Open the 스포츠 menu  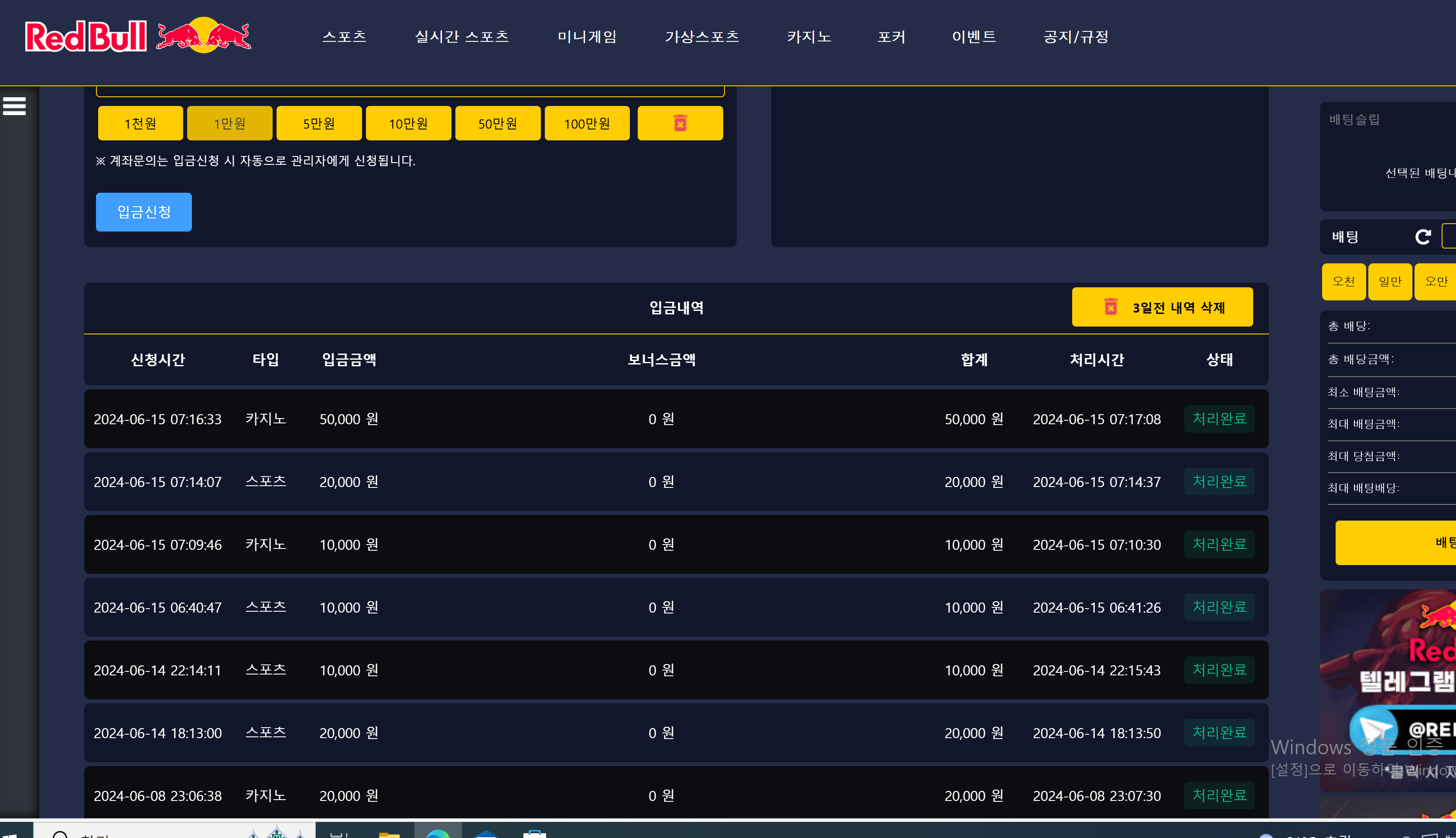coord(344,37)
